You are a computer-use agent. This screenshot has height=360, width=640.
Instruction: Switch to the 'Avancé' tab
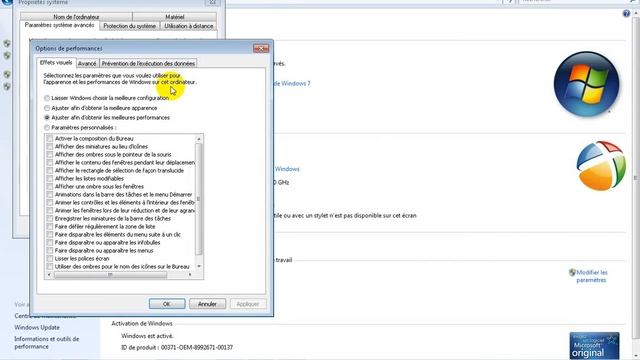[x=87, y=63]
